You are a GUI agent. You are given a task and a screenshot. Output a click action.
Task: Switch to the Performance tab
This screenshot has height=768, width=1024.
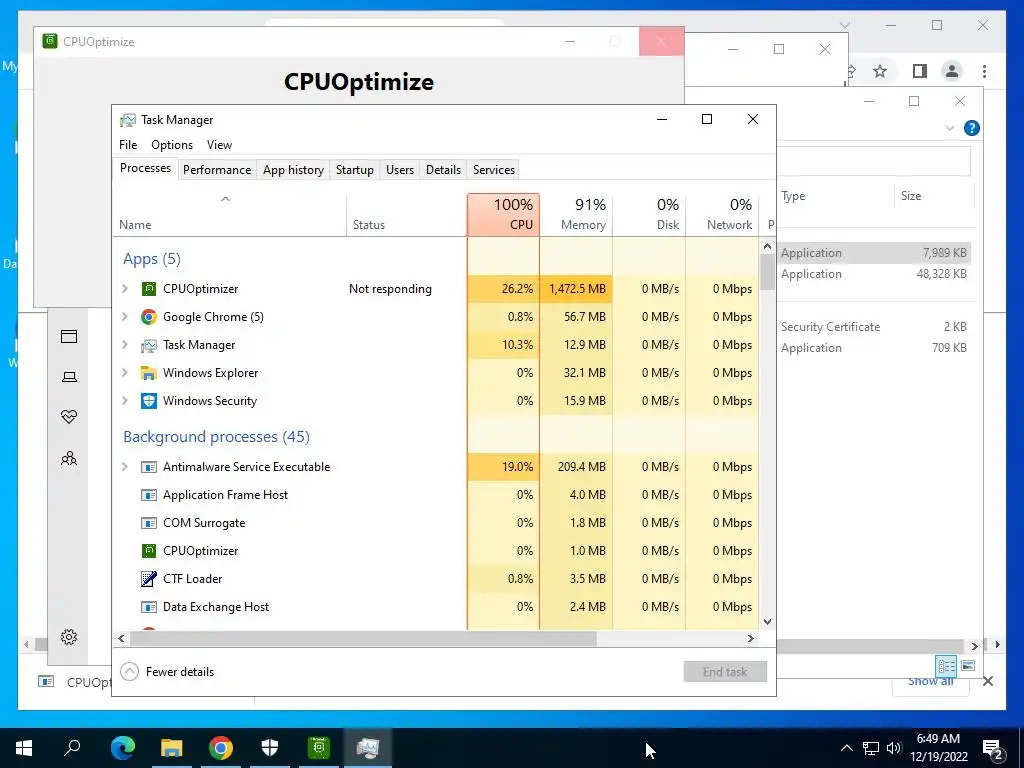217,170
